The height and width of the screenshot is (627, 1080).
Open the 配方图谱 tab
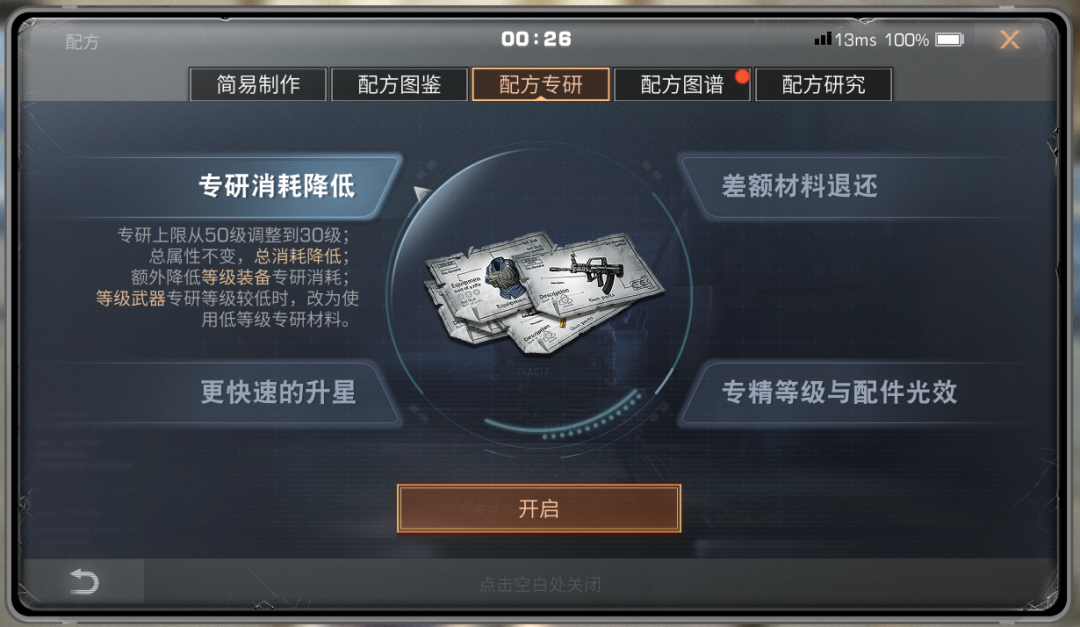pos(682,84)
